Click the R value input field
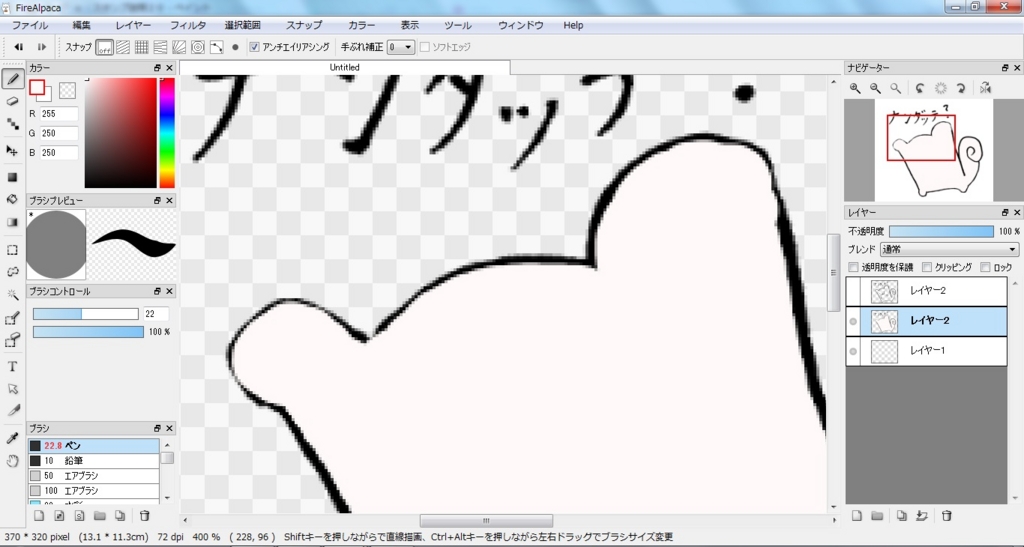Screen dimensions: 1024x547 59,114
